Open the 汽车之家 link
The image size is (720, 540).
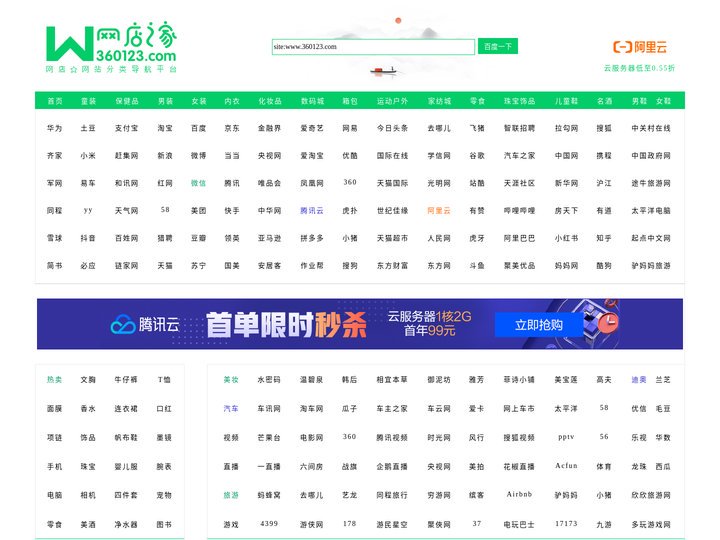[519, 156]
